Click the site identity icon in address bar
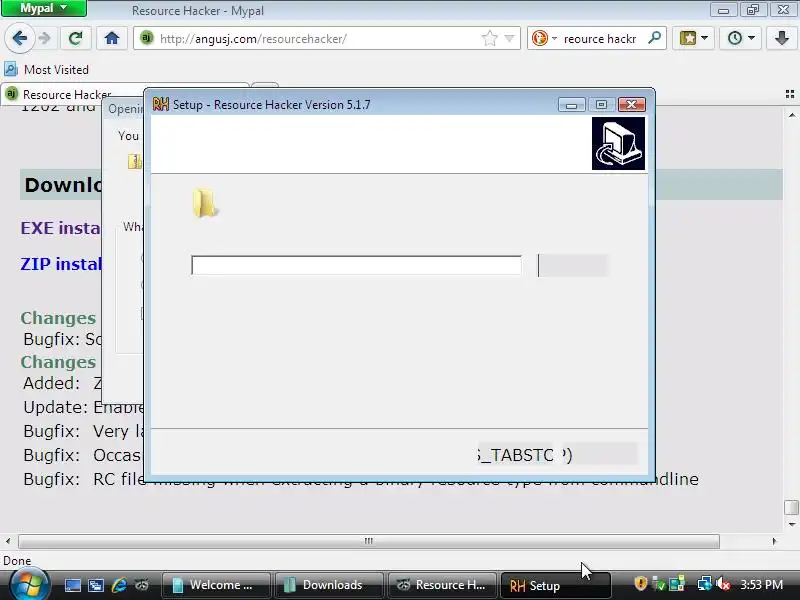The height and width of the screenshot is (600, 800). (x=147, y=38)
